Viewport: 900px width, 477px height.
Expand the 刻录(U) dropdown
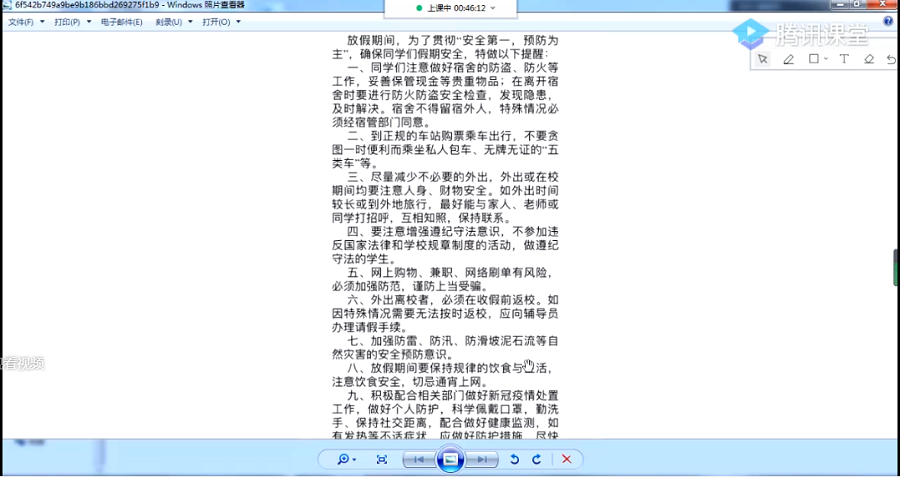[174, 21]
